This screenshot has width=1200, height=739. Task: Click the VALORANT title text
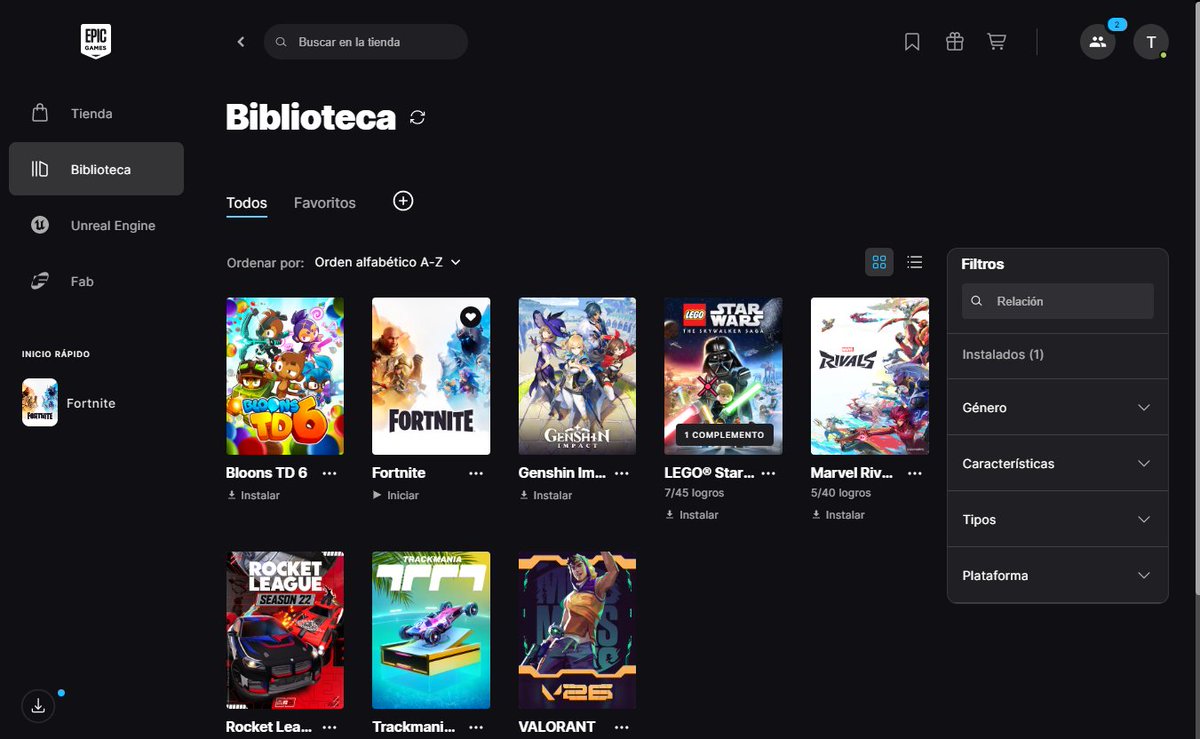point(557,727)
